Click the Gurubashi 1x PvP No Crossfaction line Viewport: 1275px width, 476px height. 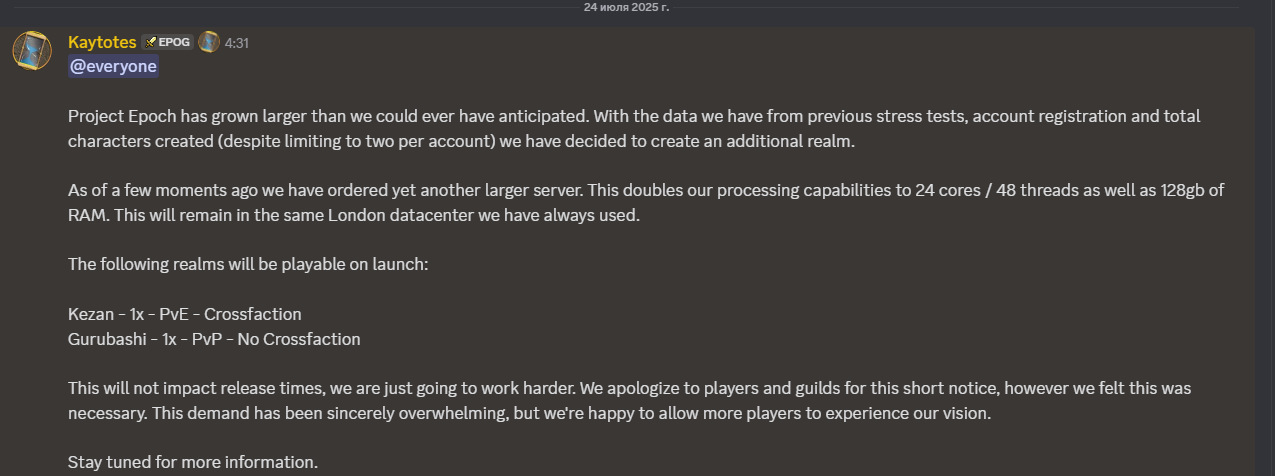pos(214,339)
